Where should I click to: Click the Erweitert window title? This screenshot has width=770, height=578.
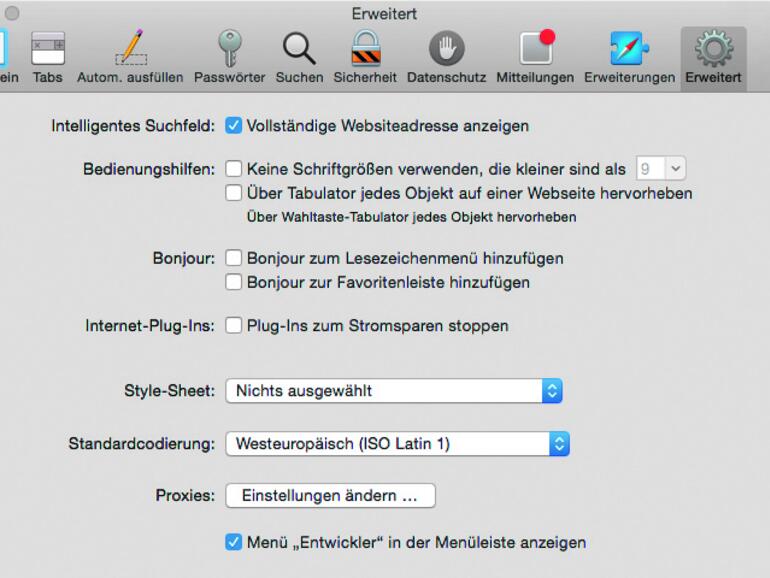385,14
